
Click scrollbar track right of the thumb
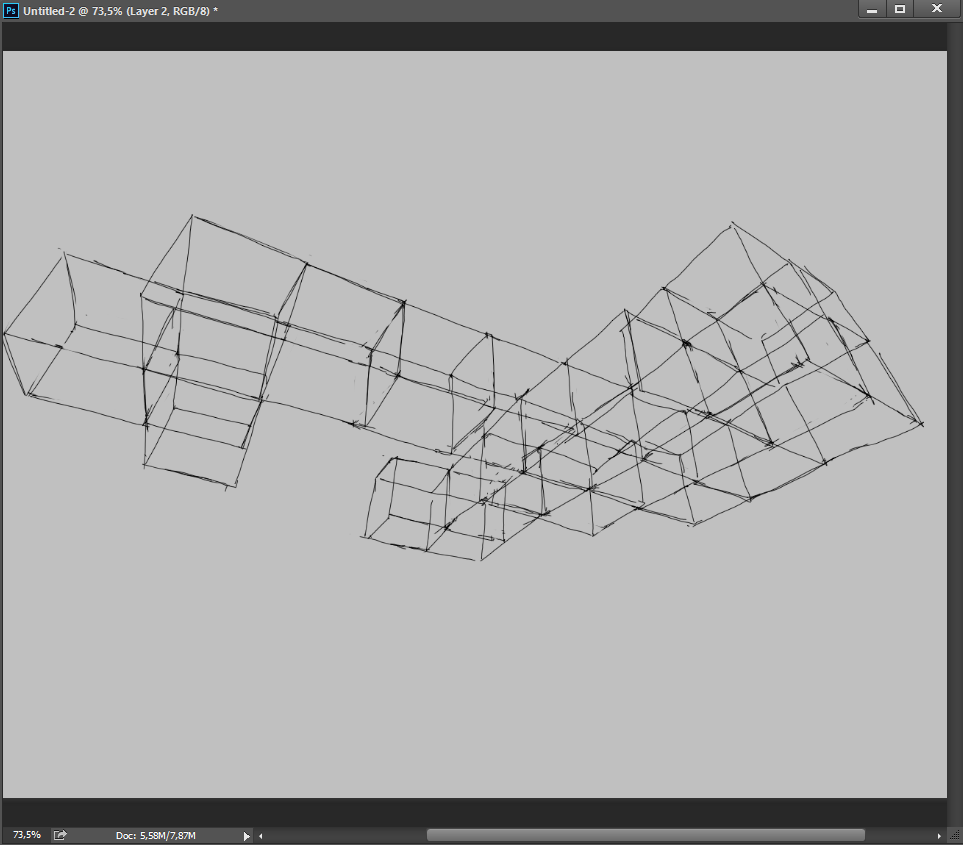pos(900,835)
